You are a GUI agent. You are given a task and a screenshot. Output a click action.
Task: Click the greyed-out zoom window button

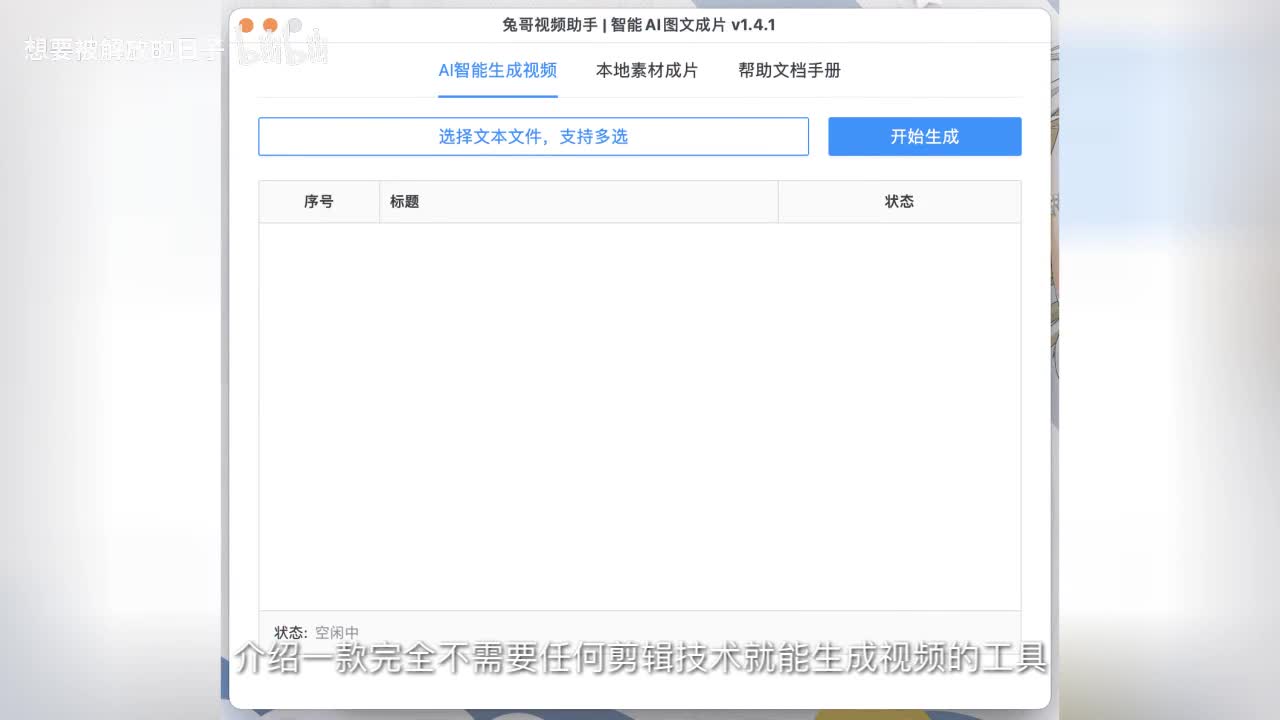click(294, 25)
